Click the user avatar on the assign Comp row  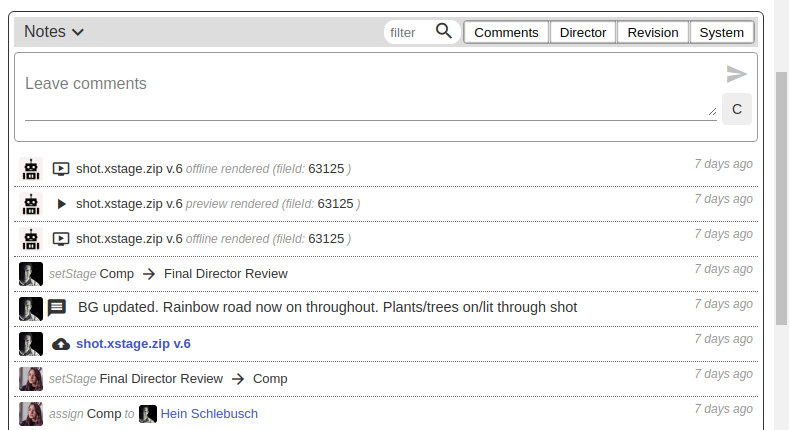click(31, 414)
